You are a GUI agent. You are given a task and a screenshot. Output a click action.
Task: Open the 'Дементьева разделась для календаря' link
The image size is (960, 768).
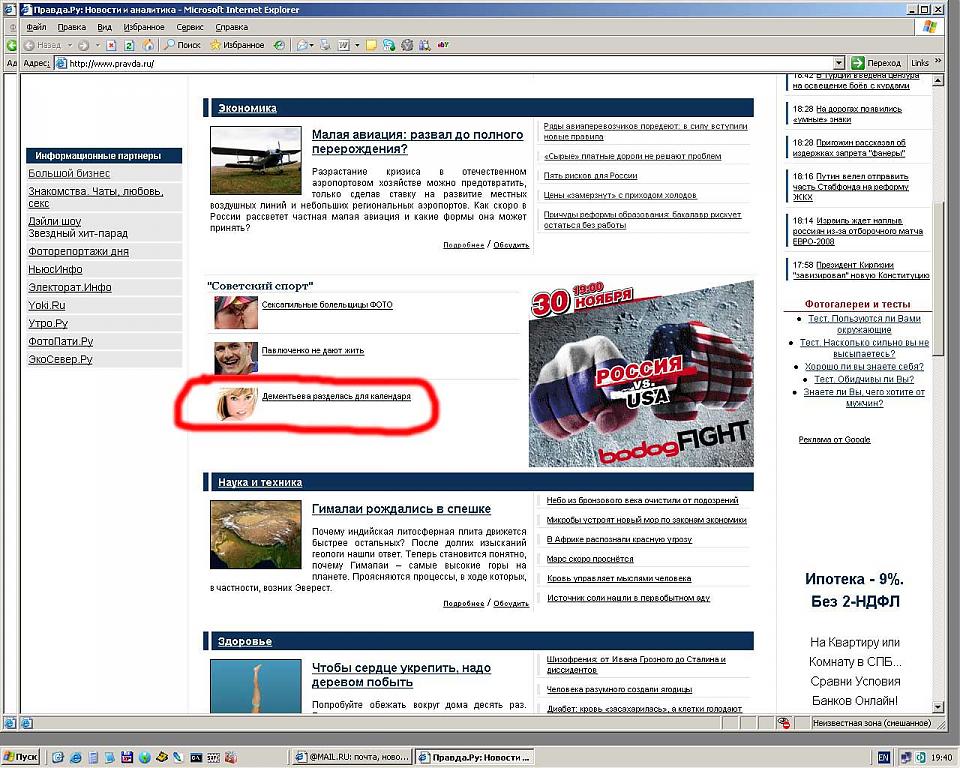(336, 397)
